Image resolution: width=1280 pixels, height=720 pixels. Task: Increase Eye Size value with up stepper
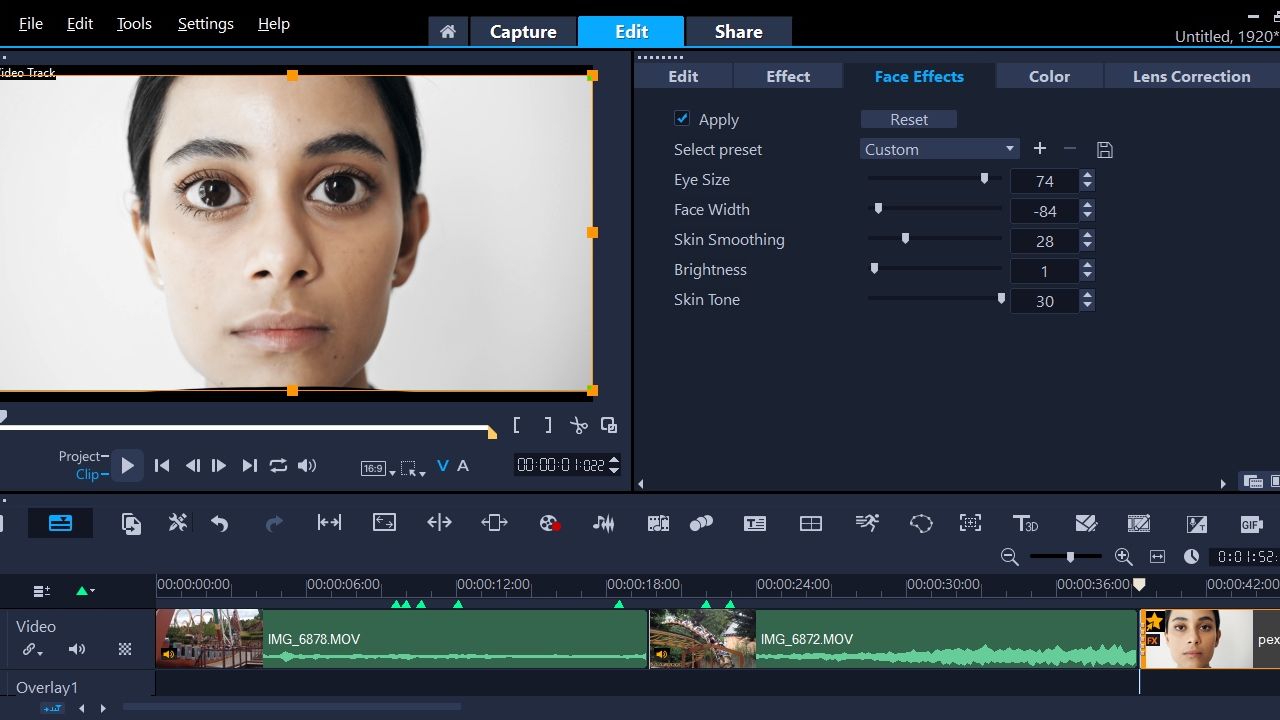(x=1087, y=175)
